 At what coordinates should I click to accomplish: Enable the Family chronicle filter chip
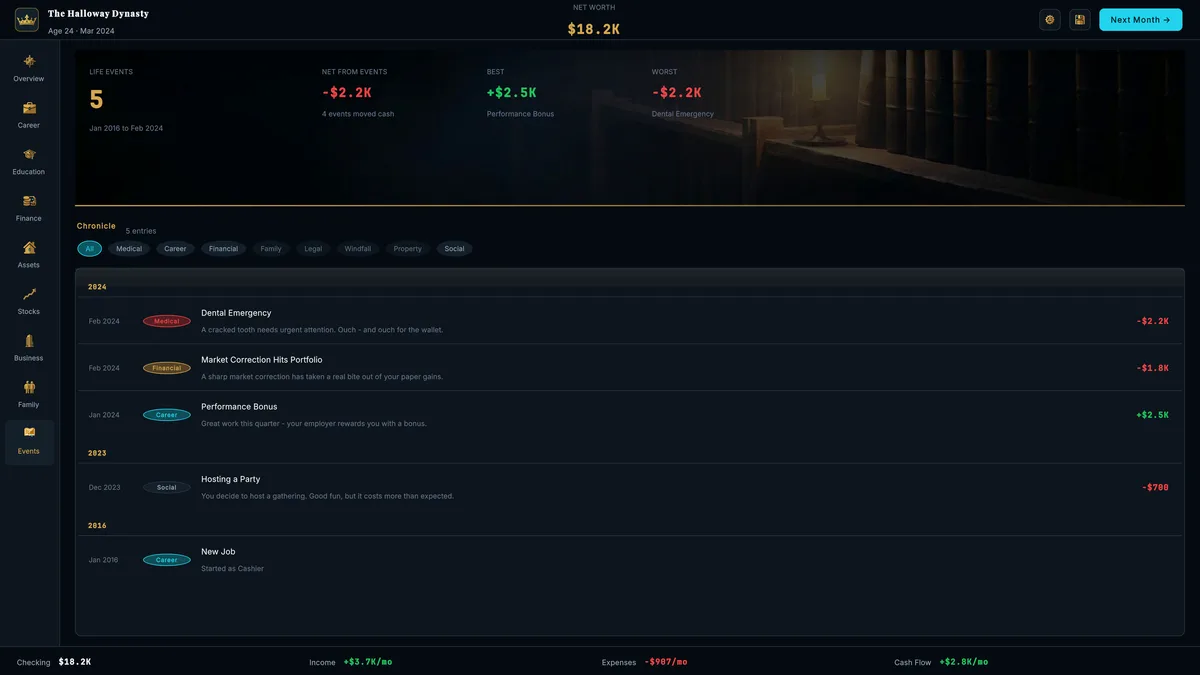click(271, 249)
